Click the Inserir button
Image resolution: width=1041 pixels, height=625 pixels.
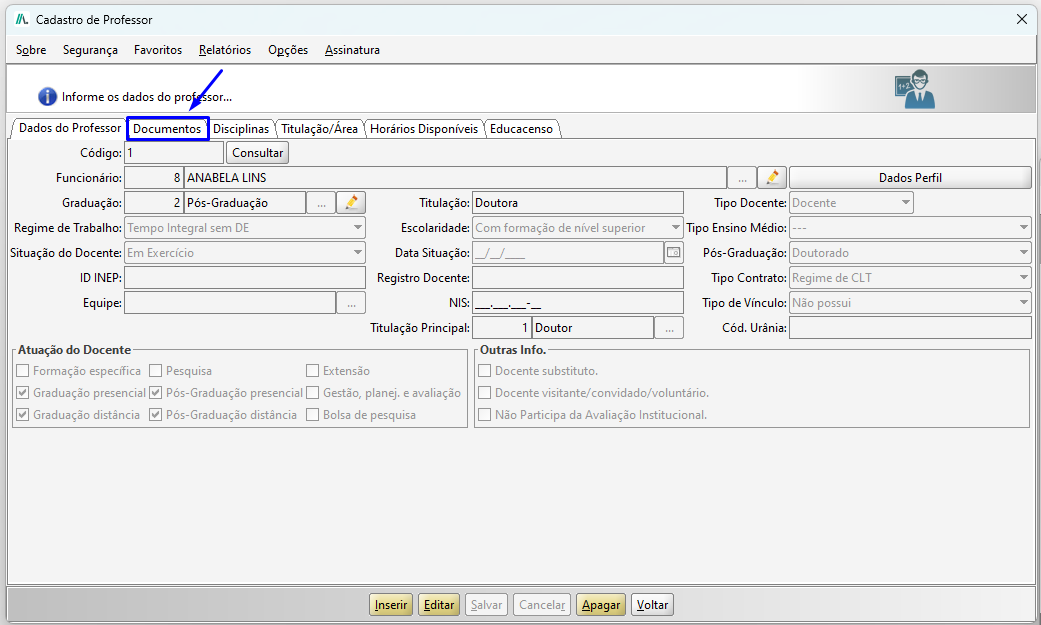coord(391,605)
